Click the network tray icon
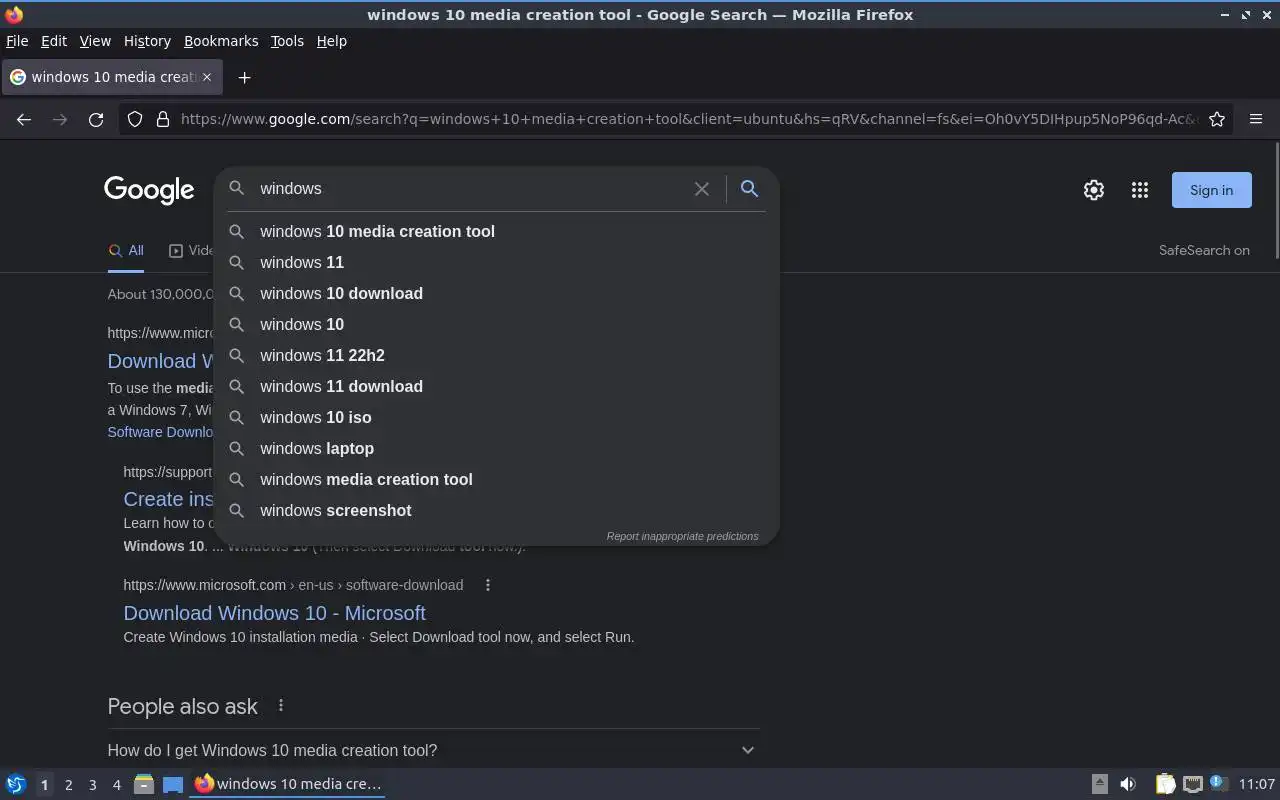The image size is (1280, 800). point(1192,784)
